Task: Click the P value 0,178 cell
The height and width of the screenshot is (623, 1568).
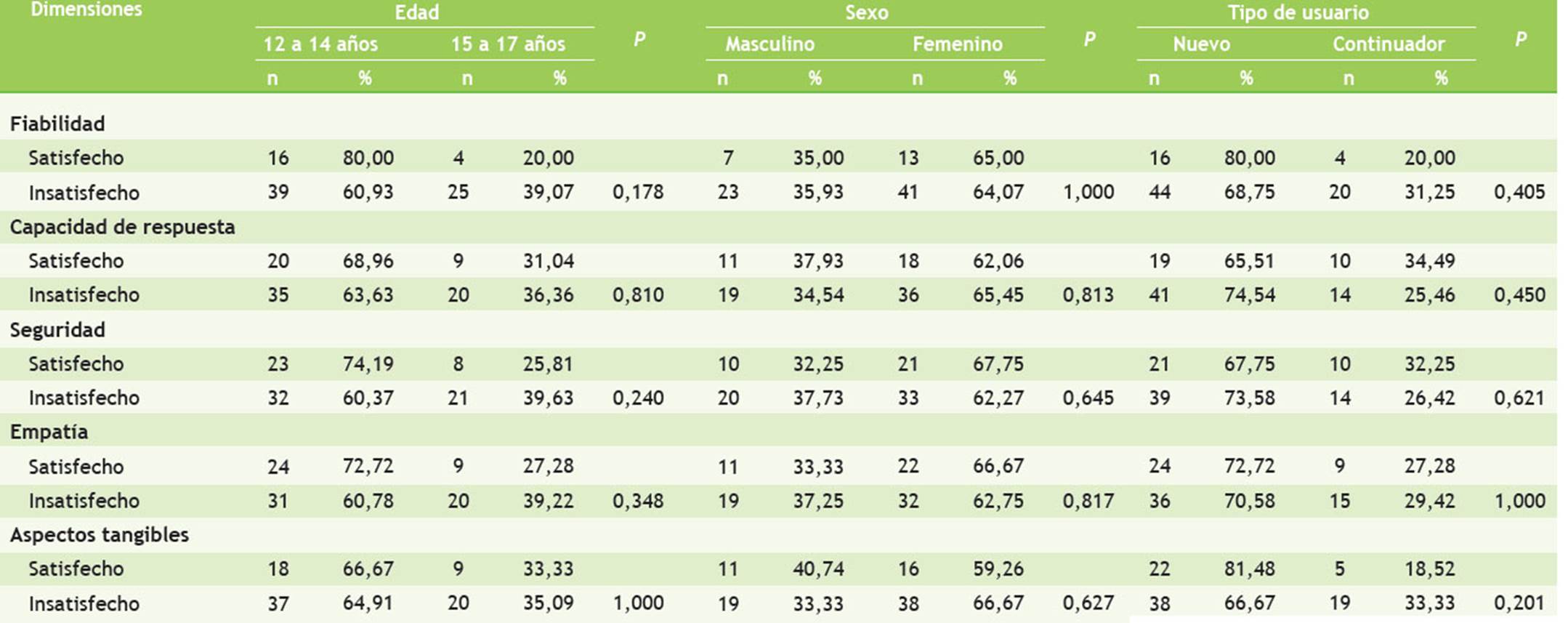Action: [638, 192]
